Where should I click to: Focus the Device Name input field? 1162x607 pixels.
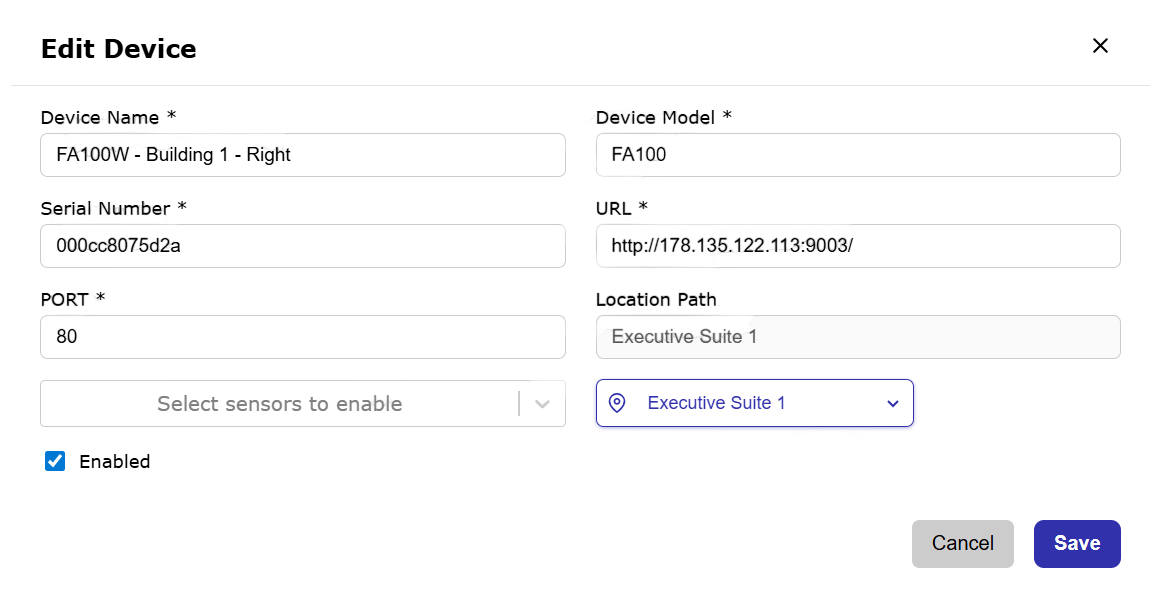pos(302,155)
